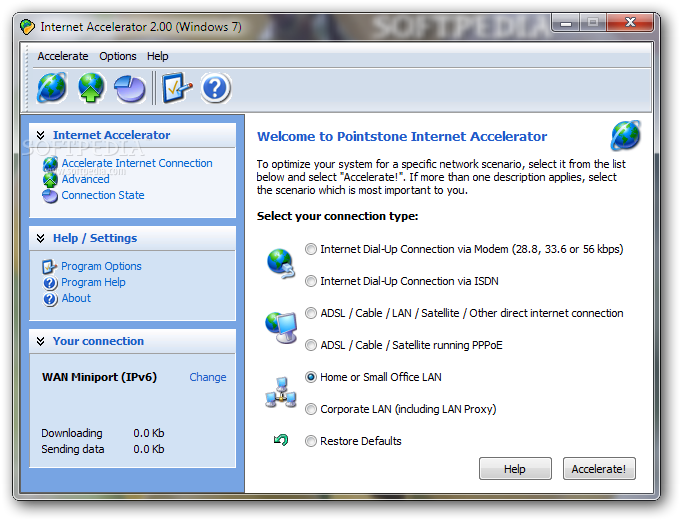Click the Sending data 0.0 Kb value

(149, 449)
